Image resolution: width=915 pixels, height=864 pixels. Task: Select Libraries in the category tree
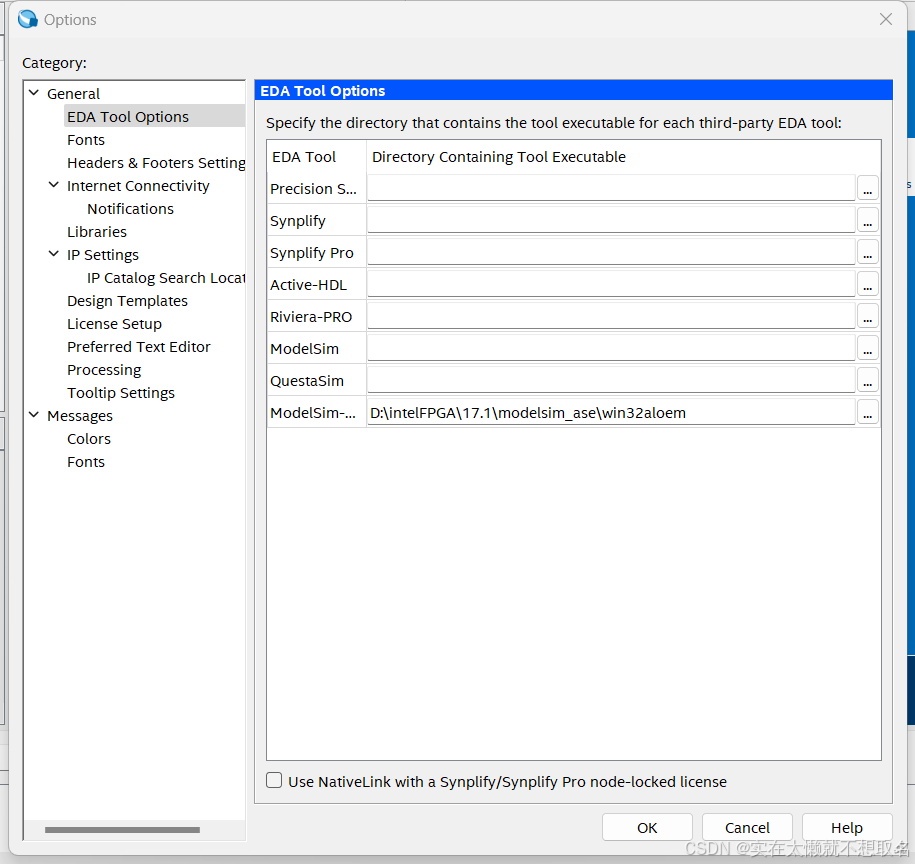(x=96, y=232)
